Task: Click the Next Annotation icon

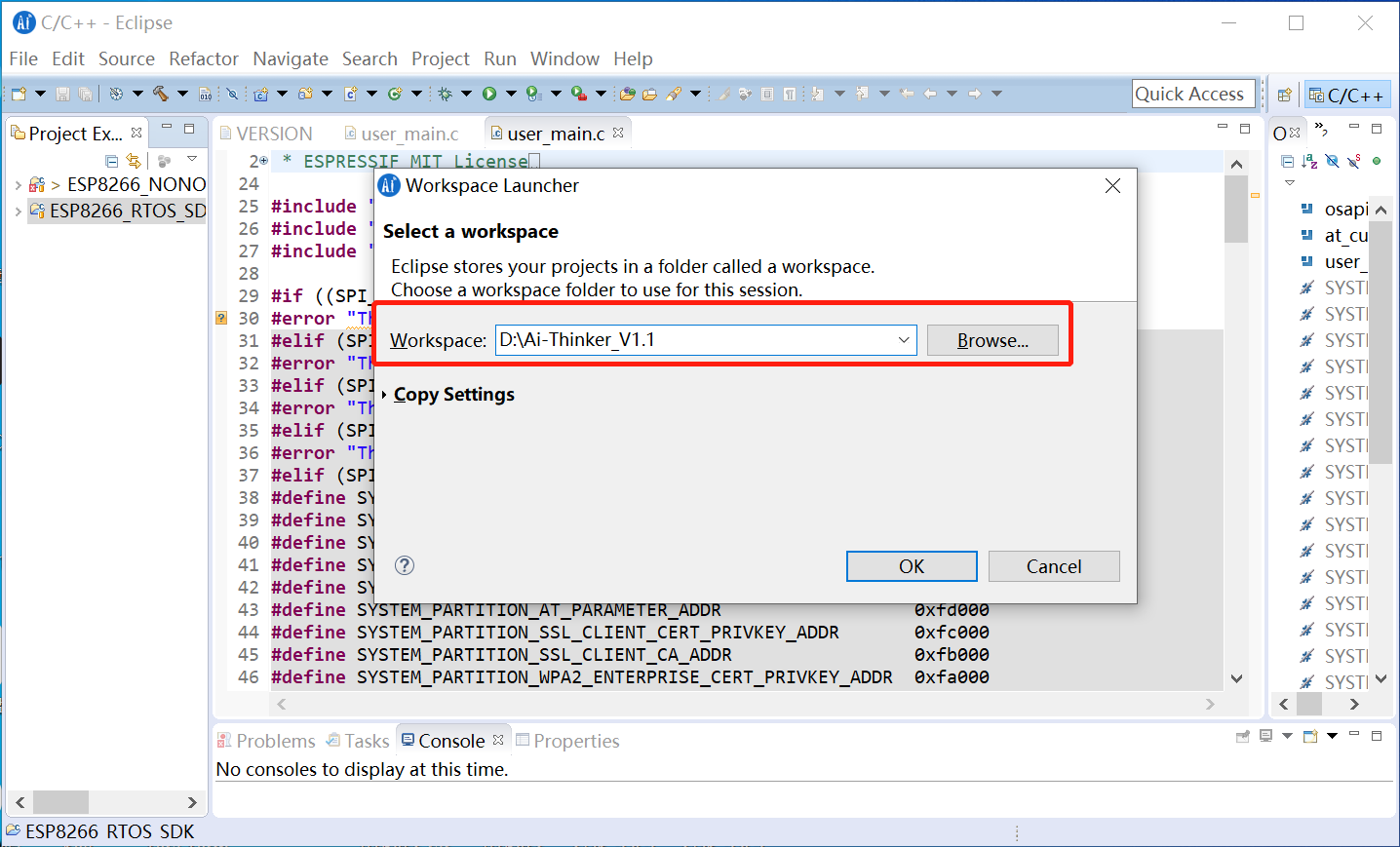Action: [817, 94]
